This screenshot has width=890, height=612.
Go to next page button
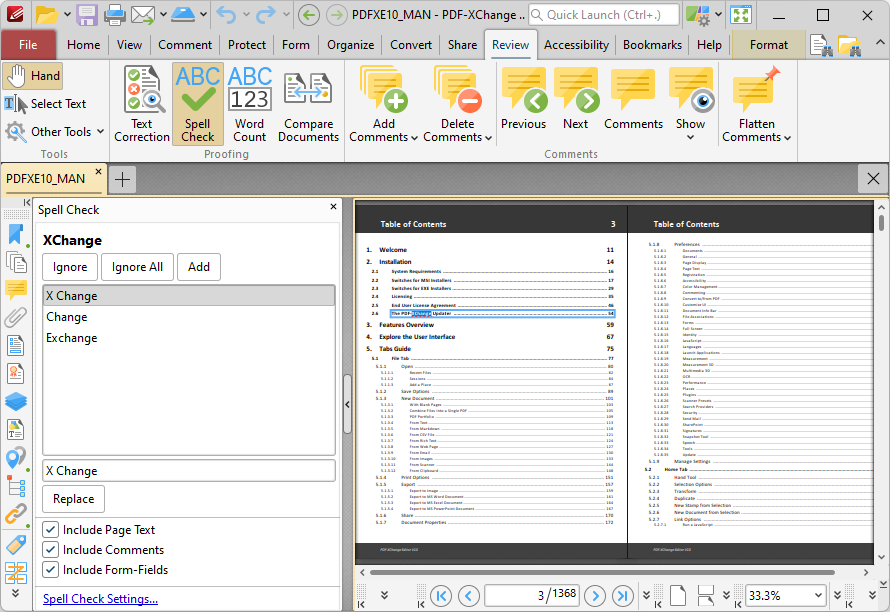click(595, 596)
